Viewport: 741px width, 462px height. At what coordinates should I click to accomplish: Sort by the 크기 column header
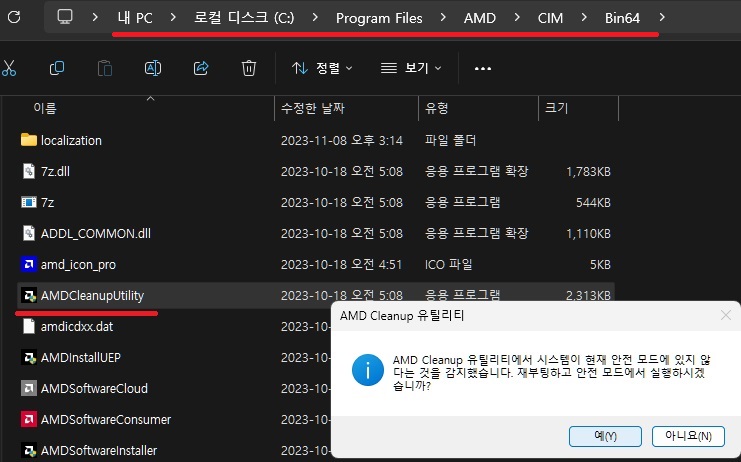(556, 108)
